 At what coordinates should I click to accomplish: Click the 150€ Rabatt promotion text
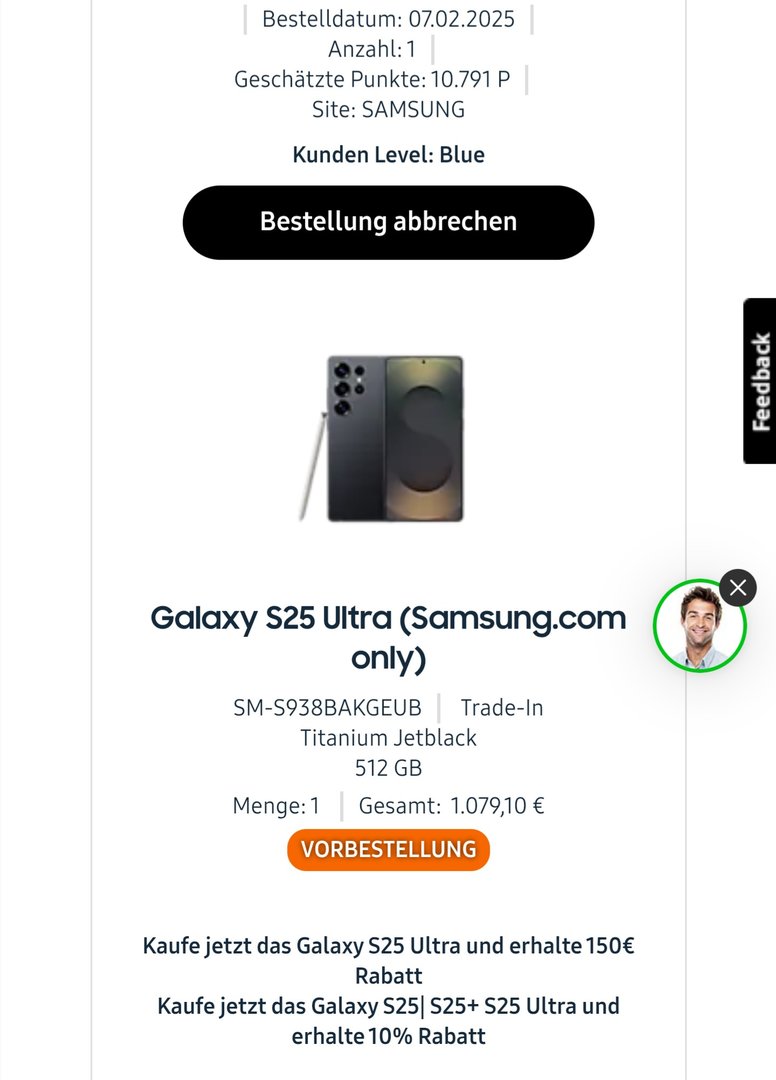point(388,960)
